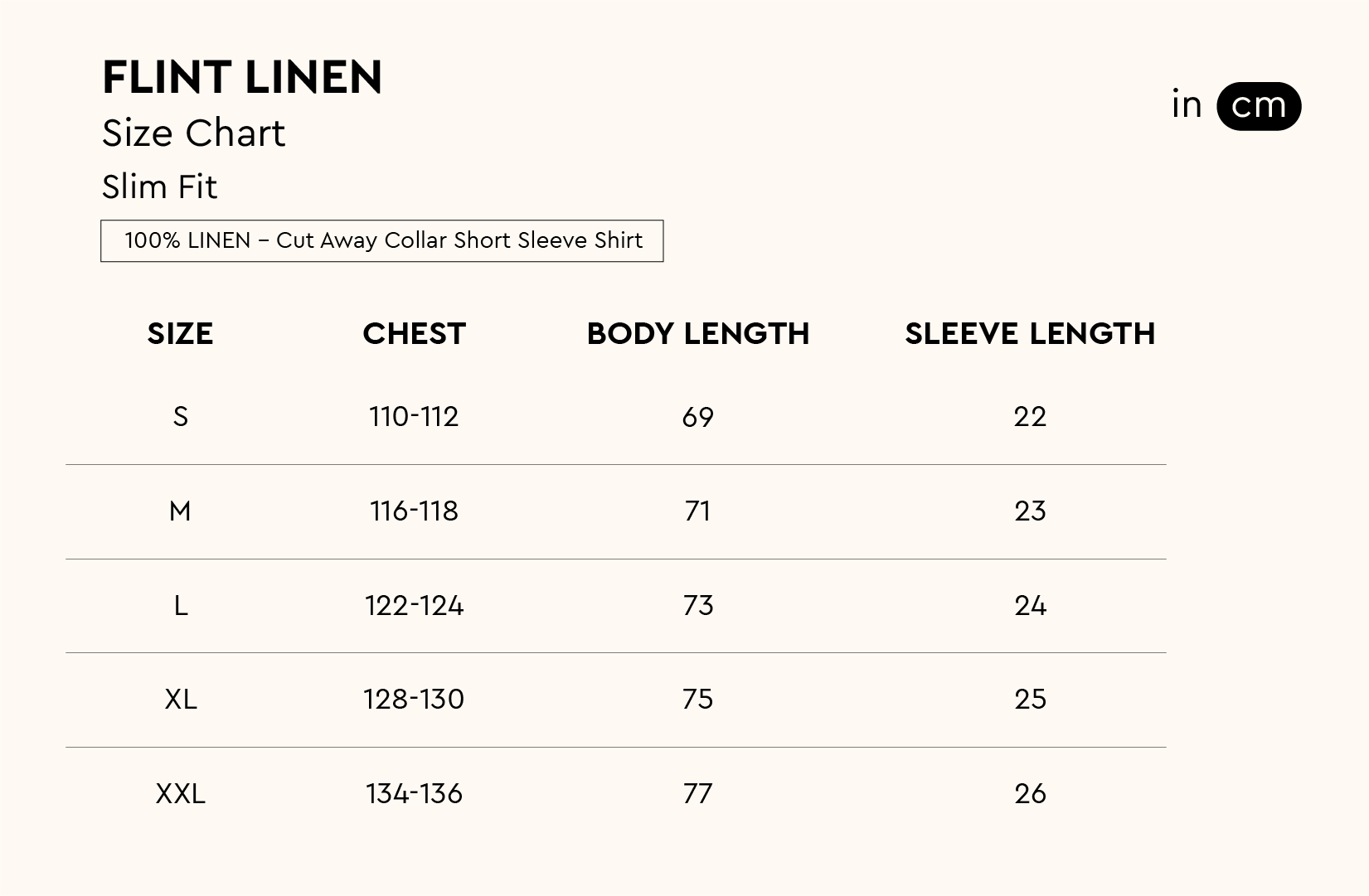Select the XL size row label

(180, 700)
